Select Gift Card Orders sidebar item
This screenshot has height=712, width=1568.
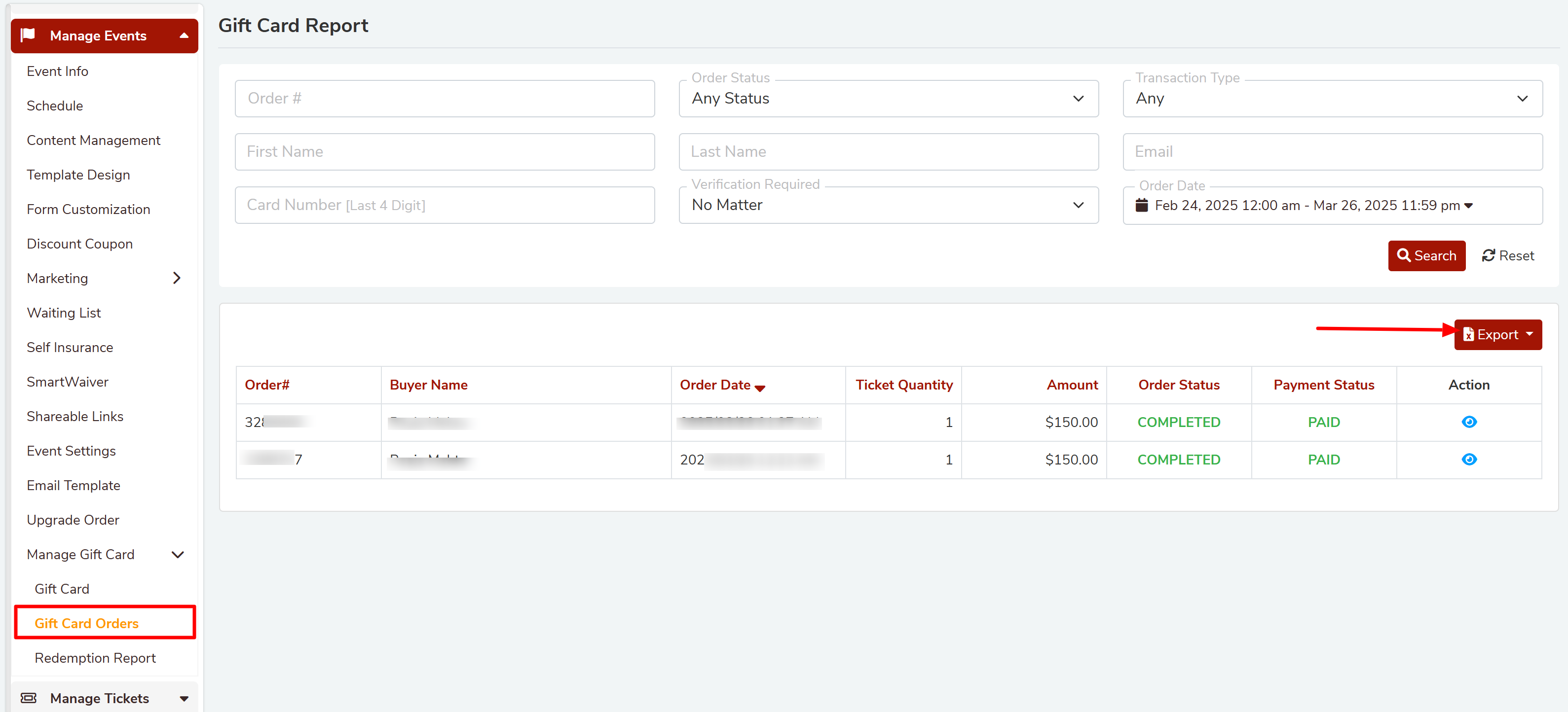[86, 623]
